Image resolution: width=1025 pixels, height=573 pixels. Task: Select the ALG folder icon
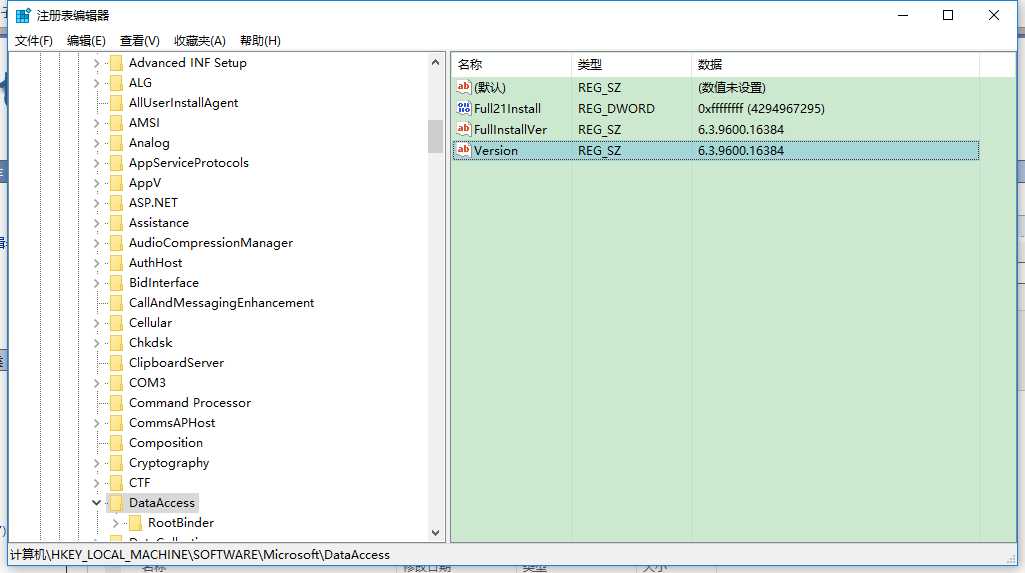pyautogui.click(x=116, y=83)
